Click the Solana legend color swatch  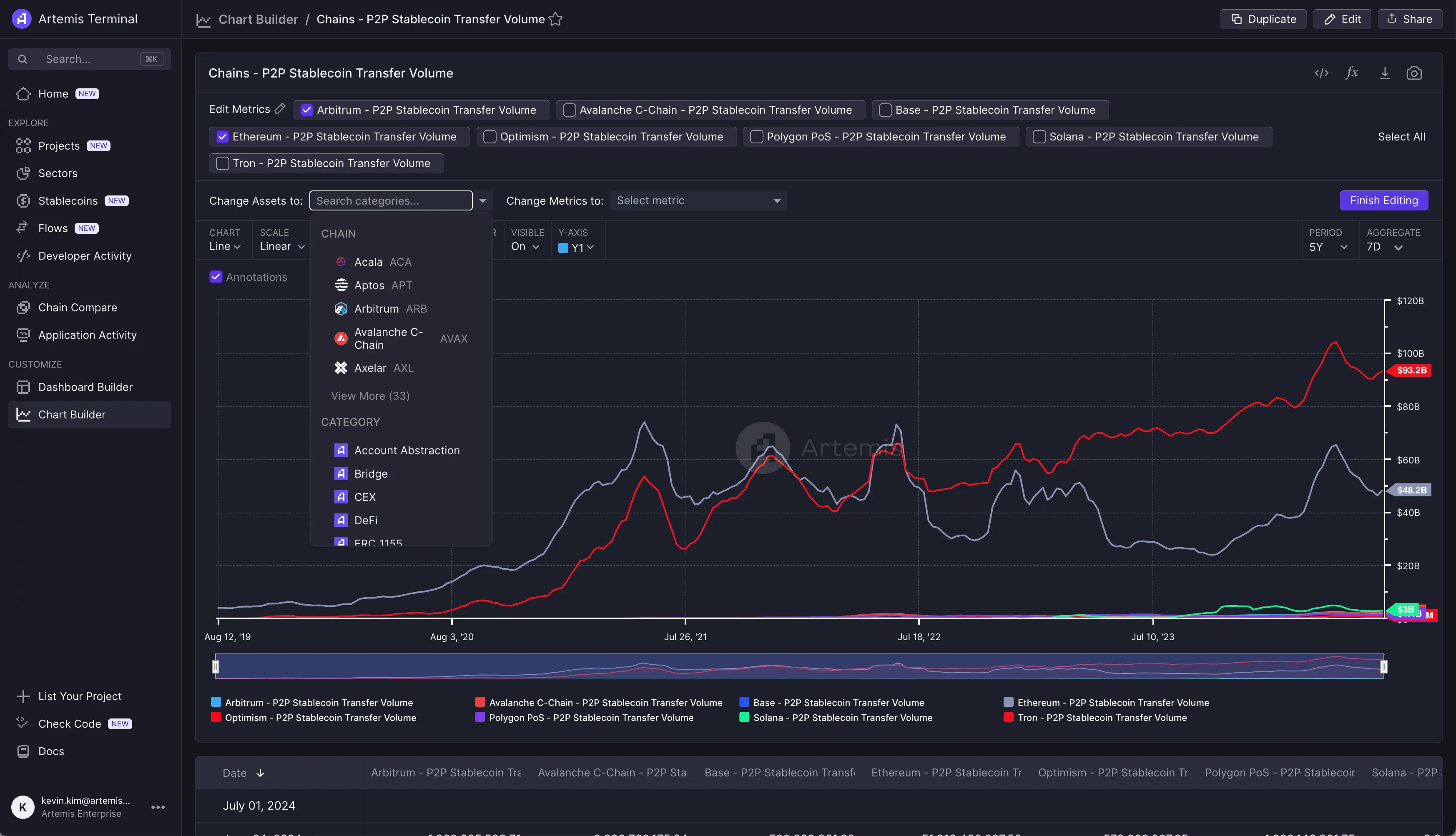744,717
